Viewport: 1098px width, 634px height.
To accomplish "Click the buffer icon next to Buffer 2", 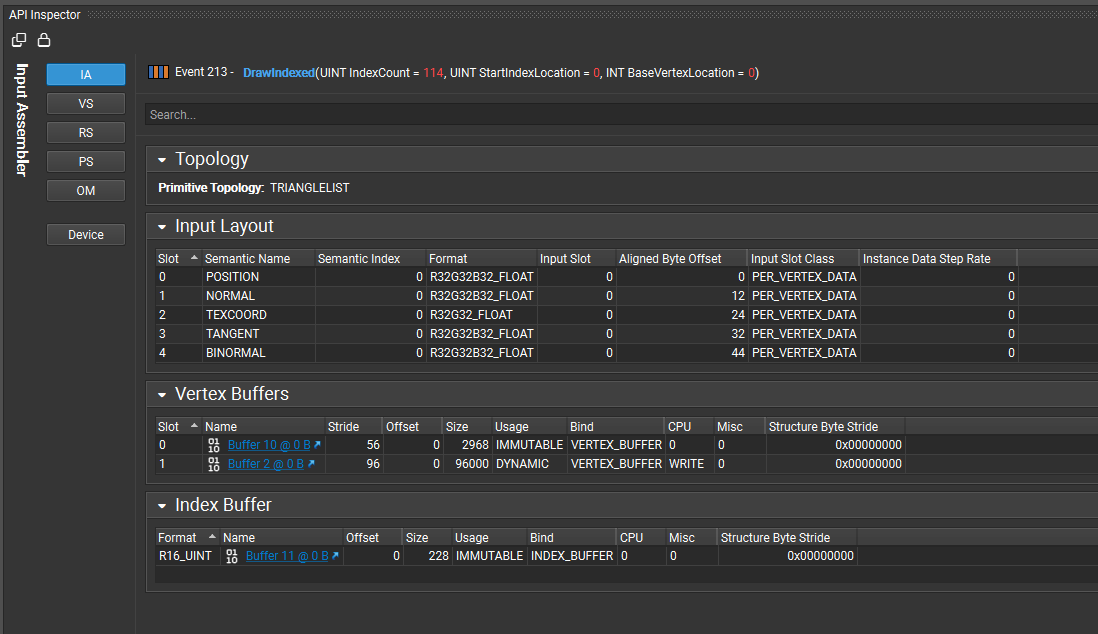I will pyautogui.click(x=214, y=463).
